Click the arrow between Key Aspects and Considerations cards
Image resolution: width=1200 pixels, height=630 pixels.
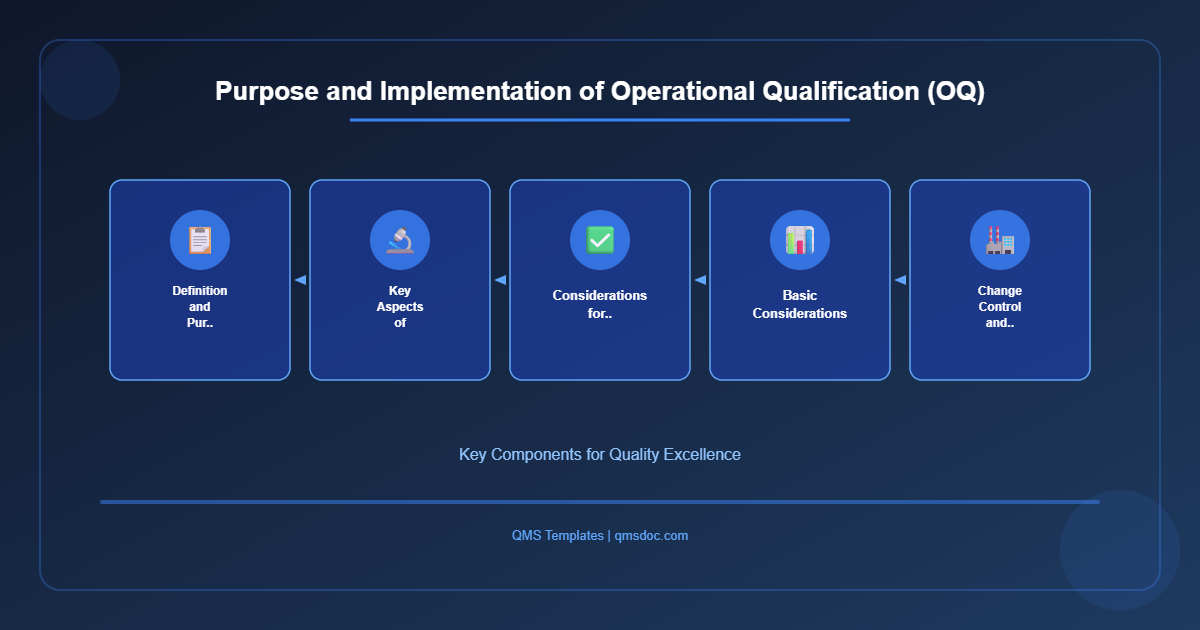(x=500, y=280)
